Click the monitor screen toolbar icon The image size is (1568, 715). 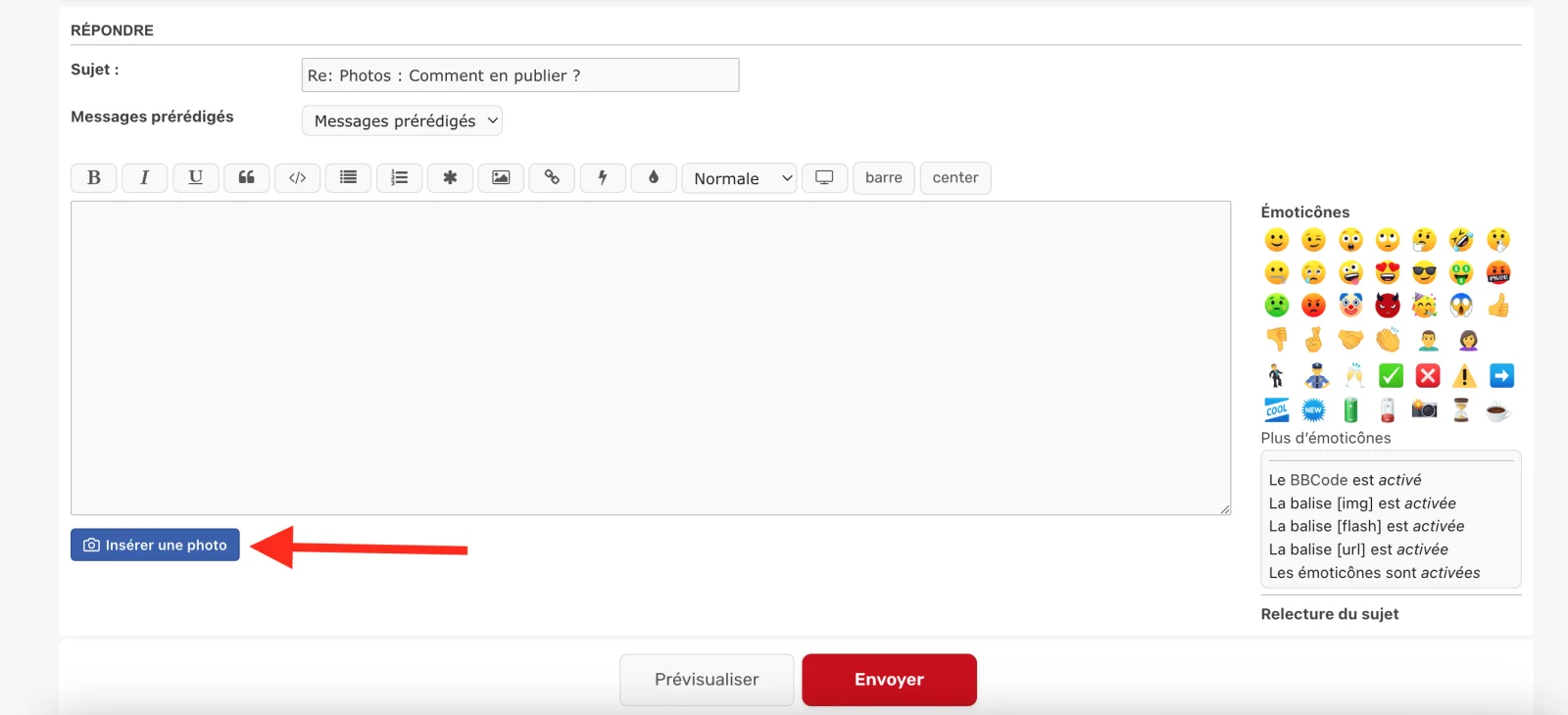pyautogui.click(x=824, y=177)
